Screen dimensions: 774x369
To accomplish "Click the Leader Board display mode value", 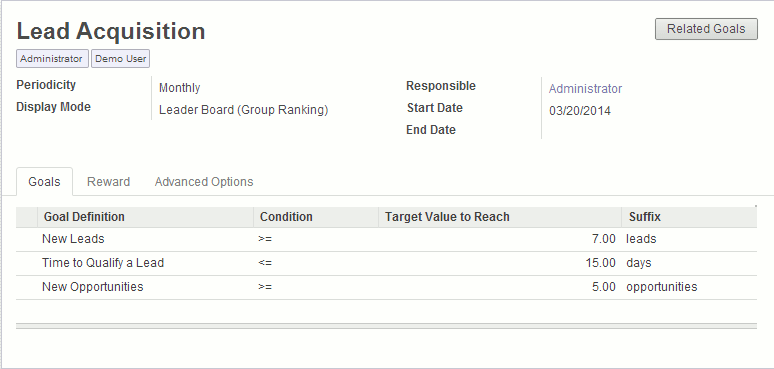I will (x=243, y=110).
